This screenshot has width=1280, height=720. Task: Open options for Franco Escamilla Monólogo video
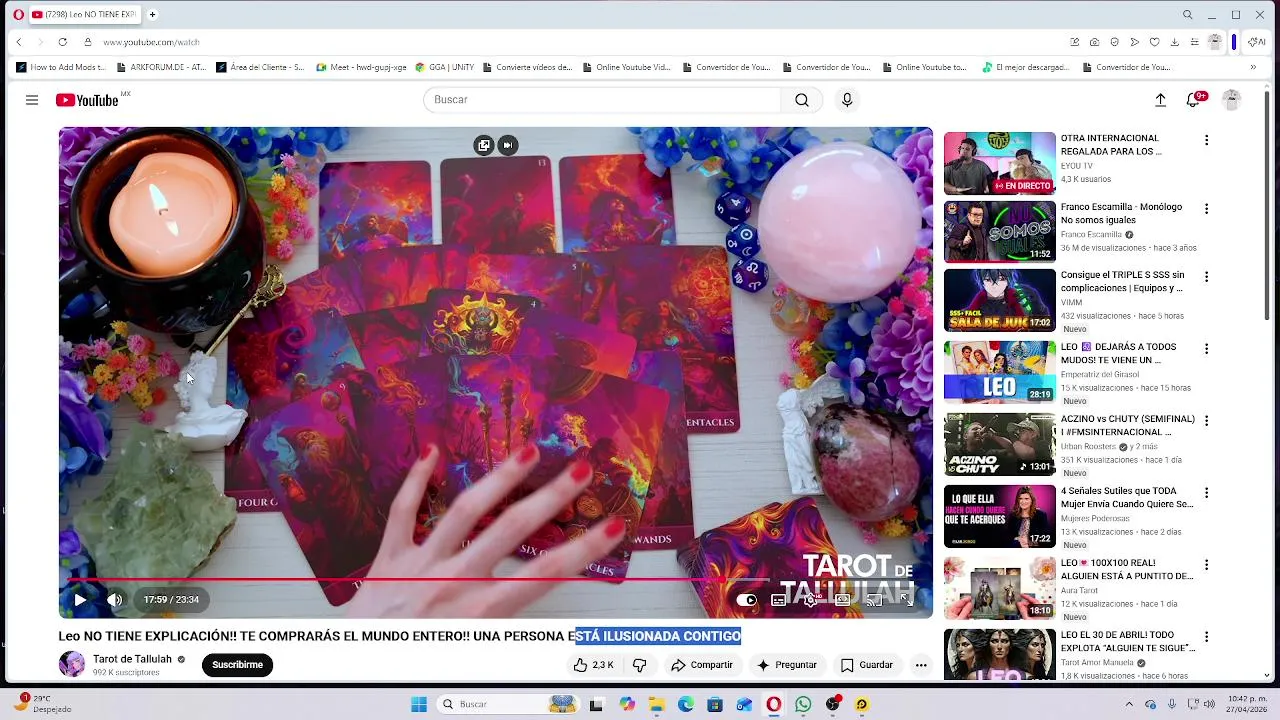(1206, 209)
